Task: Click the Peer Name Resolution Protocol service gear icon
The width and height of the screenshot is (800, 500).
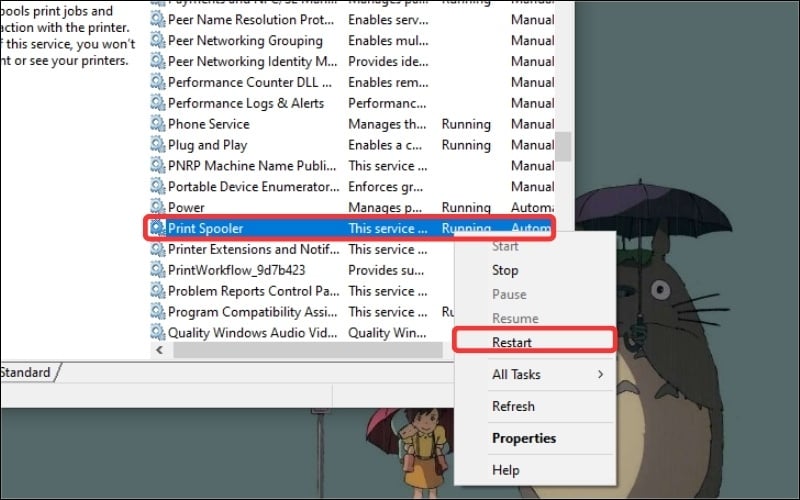Action: click(x=157, y=19)
